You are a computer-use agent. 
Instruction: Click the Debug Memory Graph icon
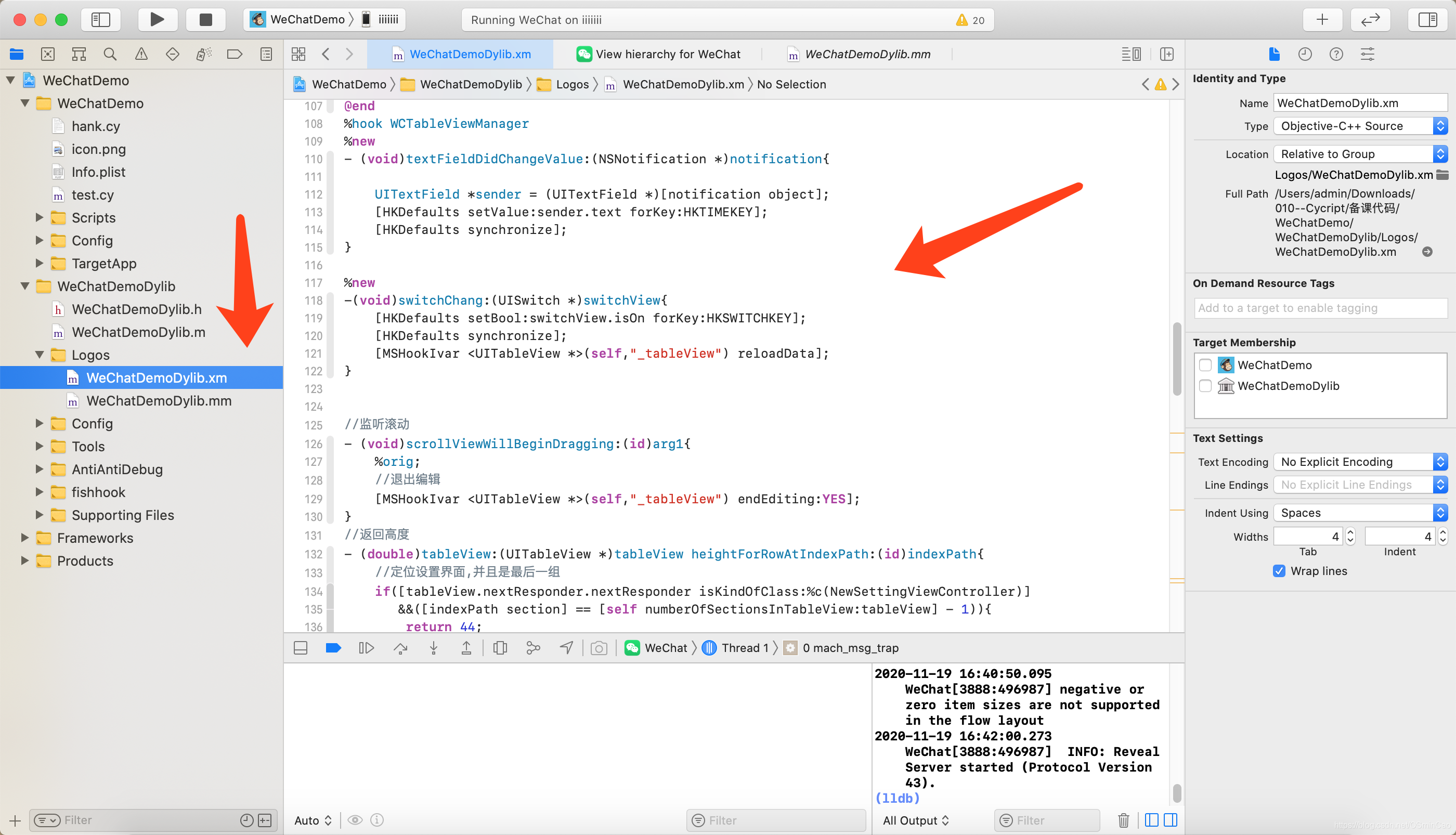pos(532,648)
